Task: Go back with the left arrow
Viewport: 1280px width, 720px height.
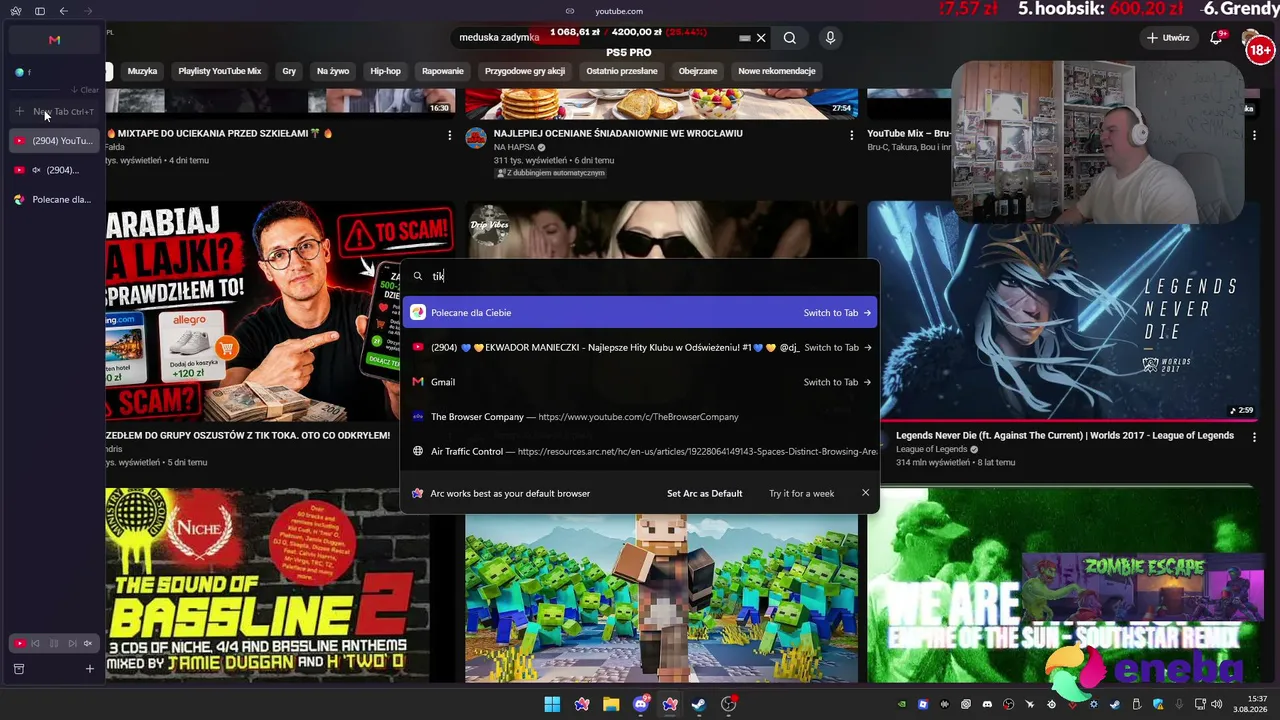Action: click(x=64, y=11)
